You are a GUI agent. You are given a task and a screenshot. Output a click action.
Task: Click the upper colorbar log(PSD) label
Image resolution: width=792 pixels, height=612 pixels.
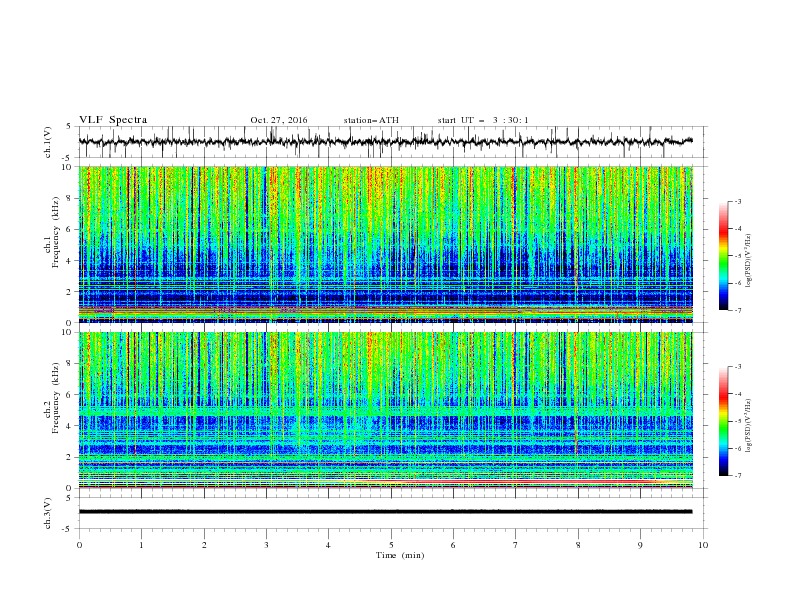(x=749, y=261)
